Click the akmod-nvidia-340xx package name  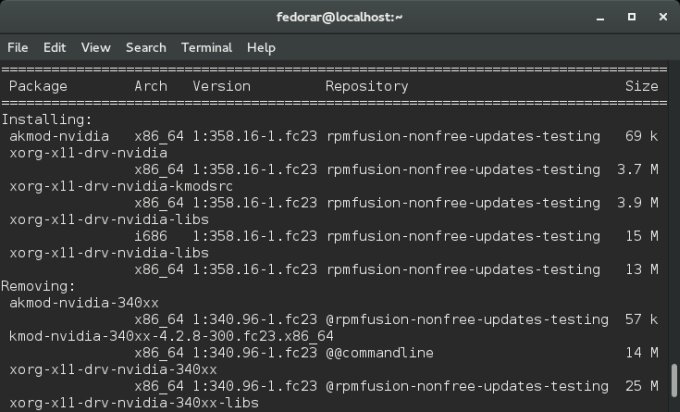(x=72, y=303)
